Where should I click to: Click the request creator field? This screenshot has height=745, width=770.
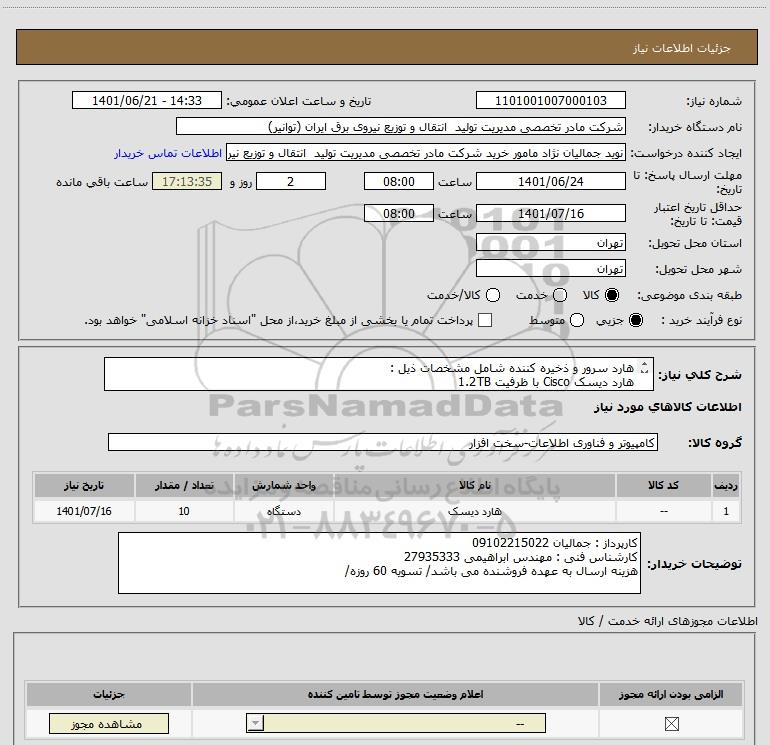(426, 153)
